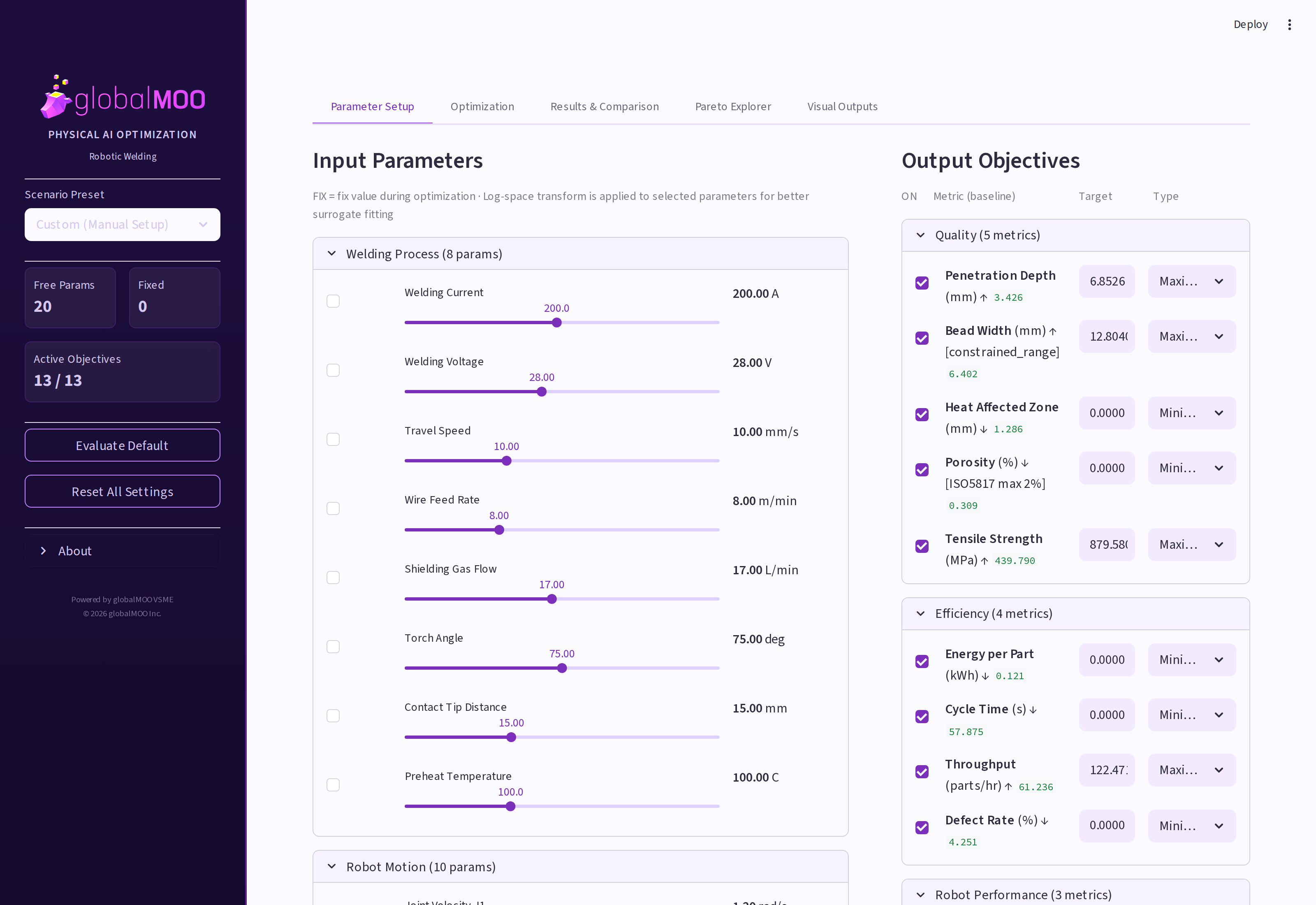Go to Results & Comparison tab
1316x905 pixels.
tap(605, 107)
